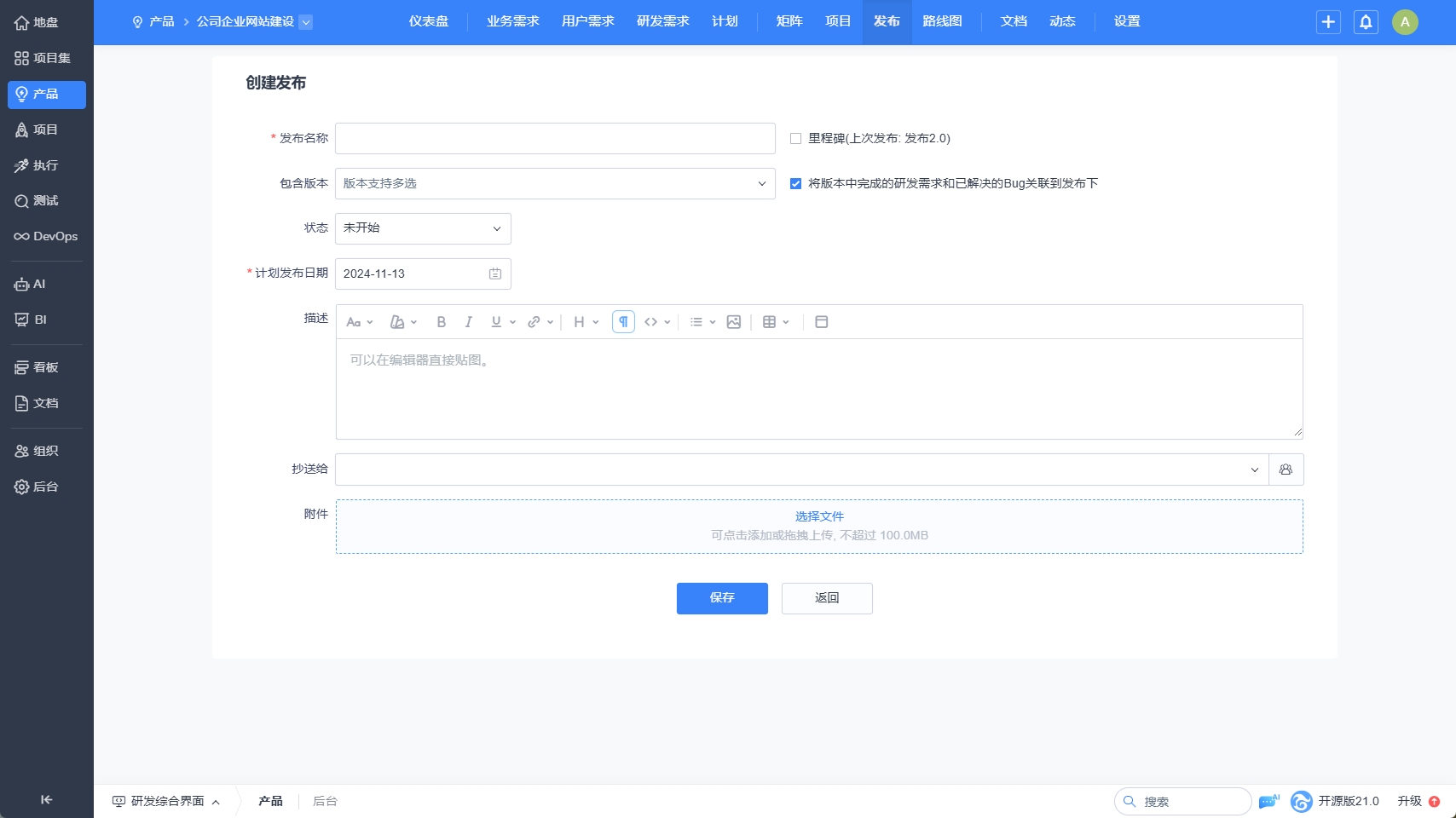Image resolution: width=1456 pixels, height=818 pixels.
Task: Collapse the sidebar with the bottom arrow icon
Action: coord(46,799)
